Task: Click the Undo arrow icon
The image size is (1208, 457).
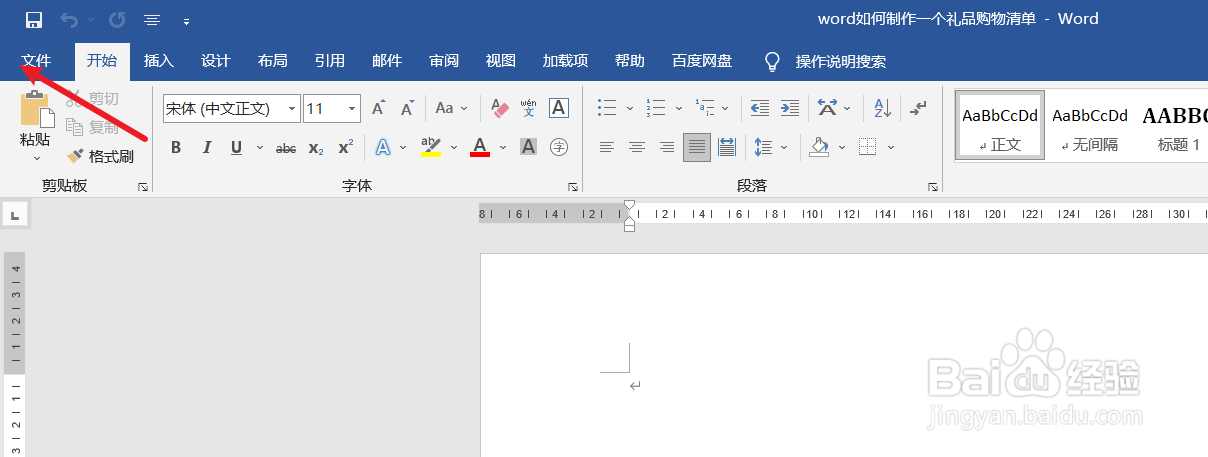Action: click(x=69, y=19)
